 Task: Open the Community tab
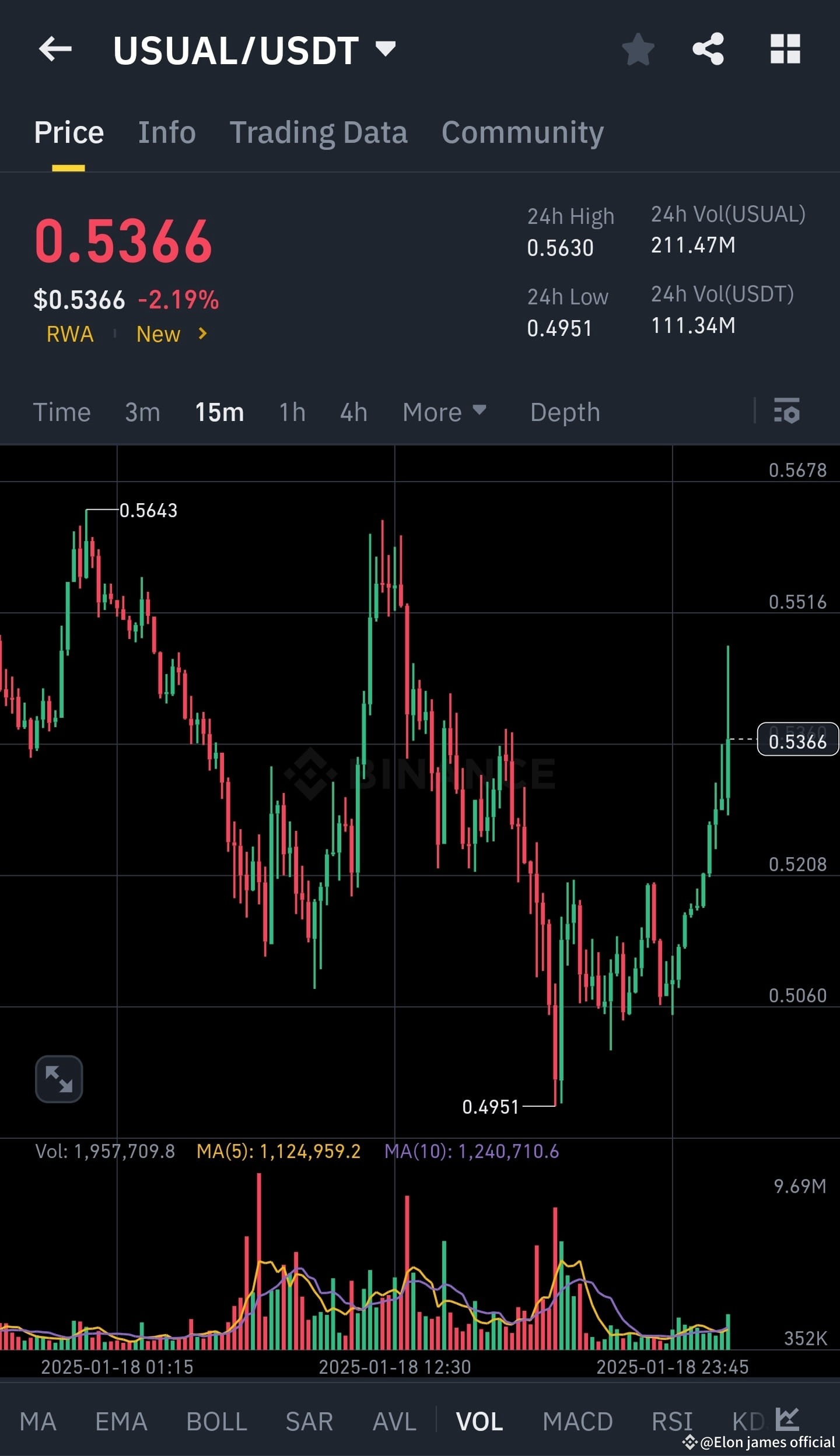click(x=522, y=132)
